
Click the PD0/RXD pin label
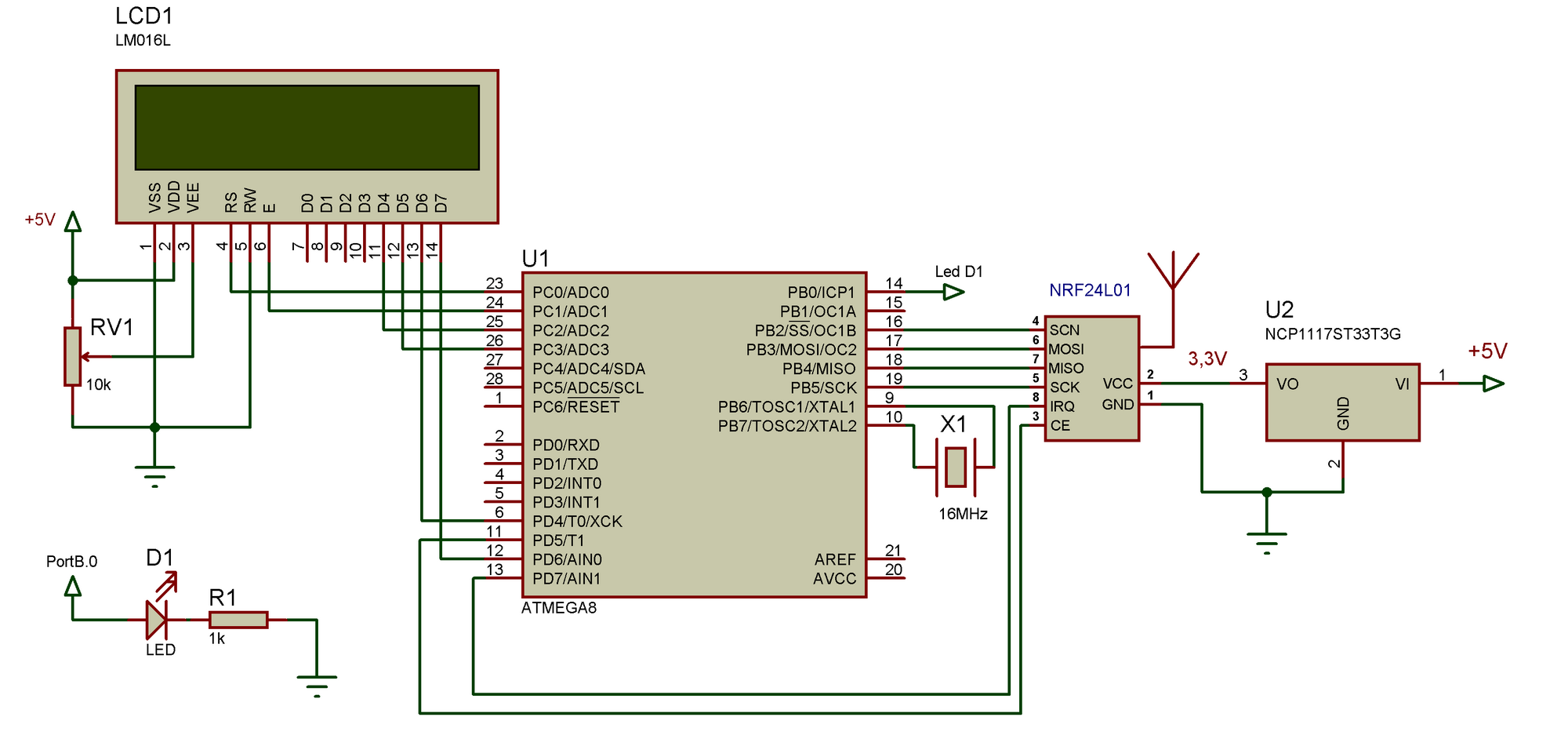(566, 446)
